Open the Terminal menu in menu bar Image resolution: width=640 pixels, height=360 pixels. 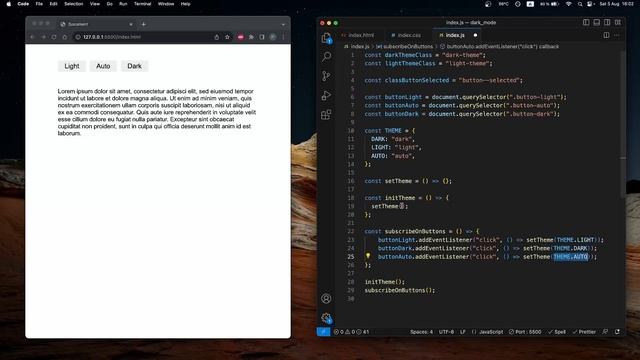point(142,4)
